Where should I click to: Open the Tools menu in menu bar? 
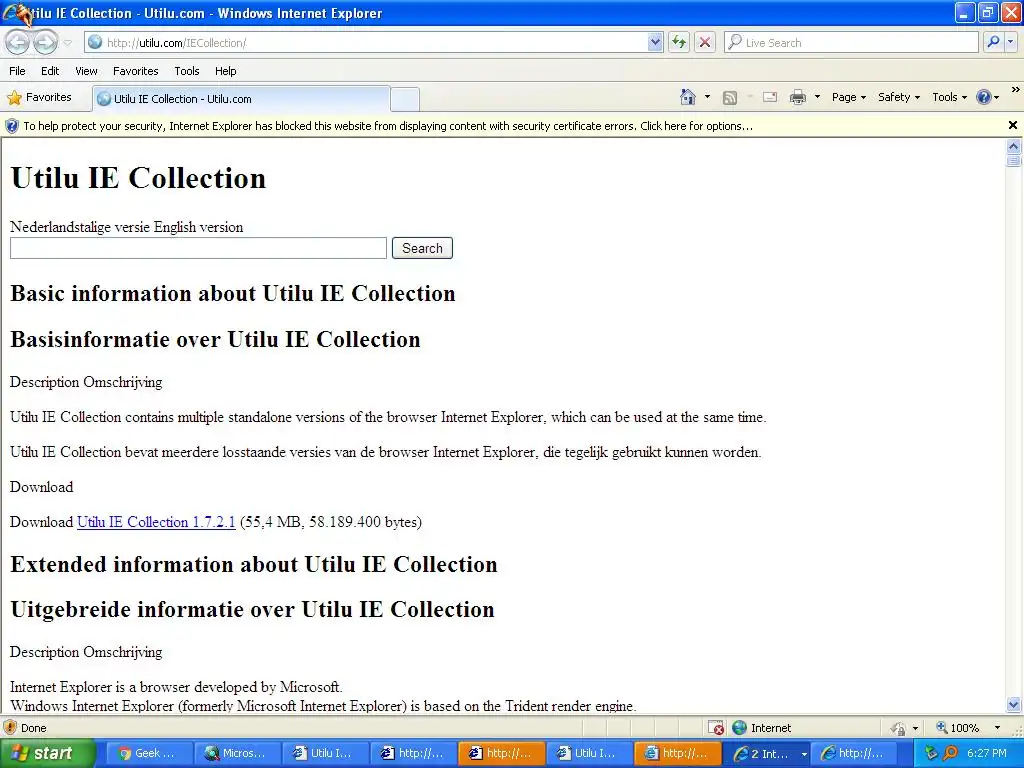point(187,71)
